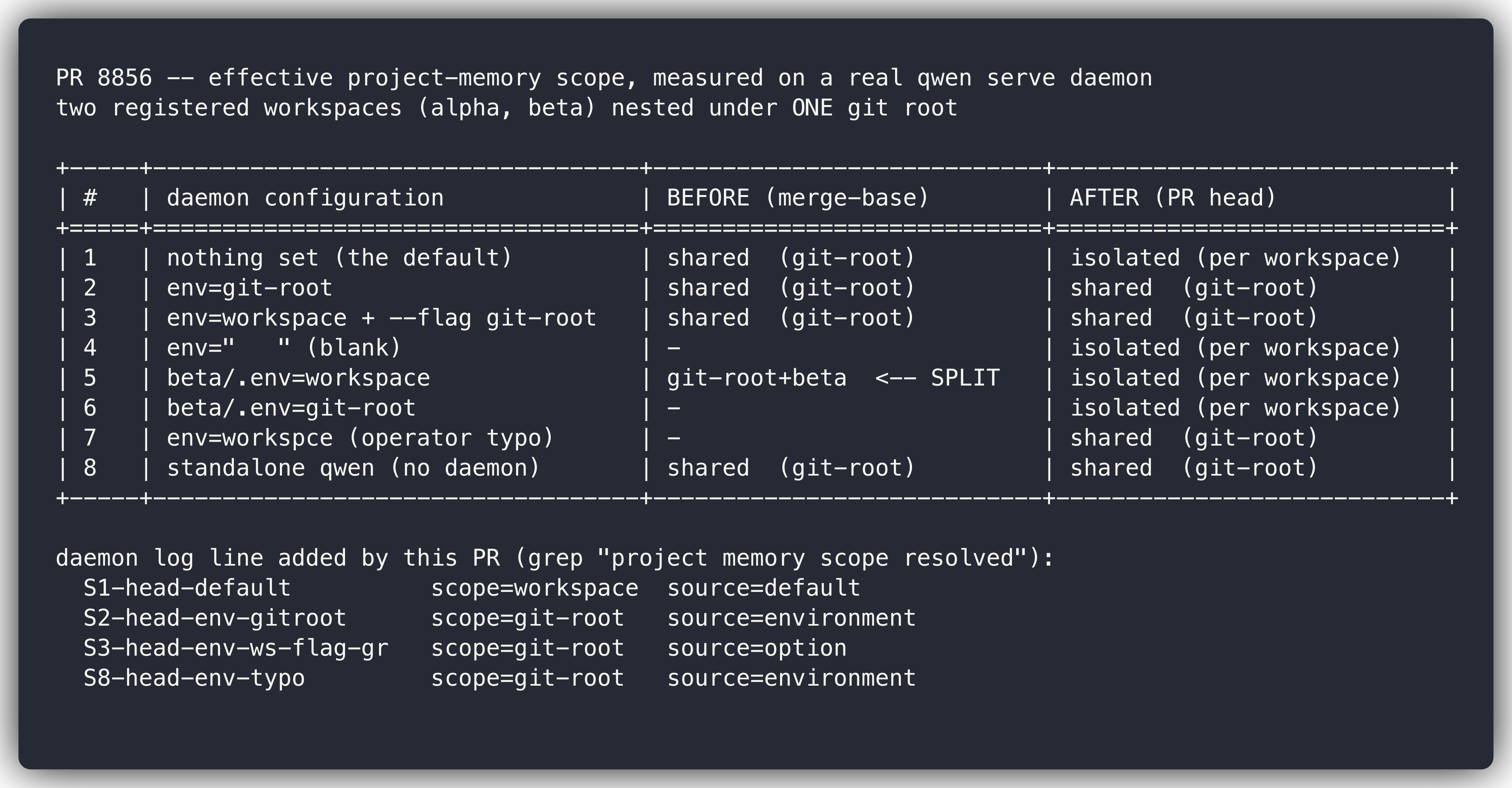Click the 'BEFORE (merge-base)' column header
Screen dimensions: 1512x788
point(798,198)
